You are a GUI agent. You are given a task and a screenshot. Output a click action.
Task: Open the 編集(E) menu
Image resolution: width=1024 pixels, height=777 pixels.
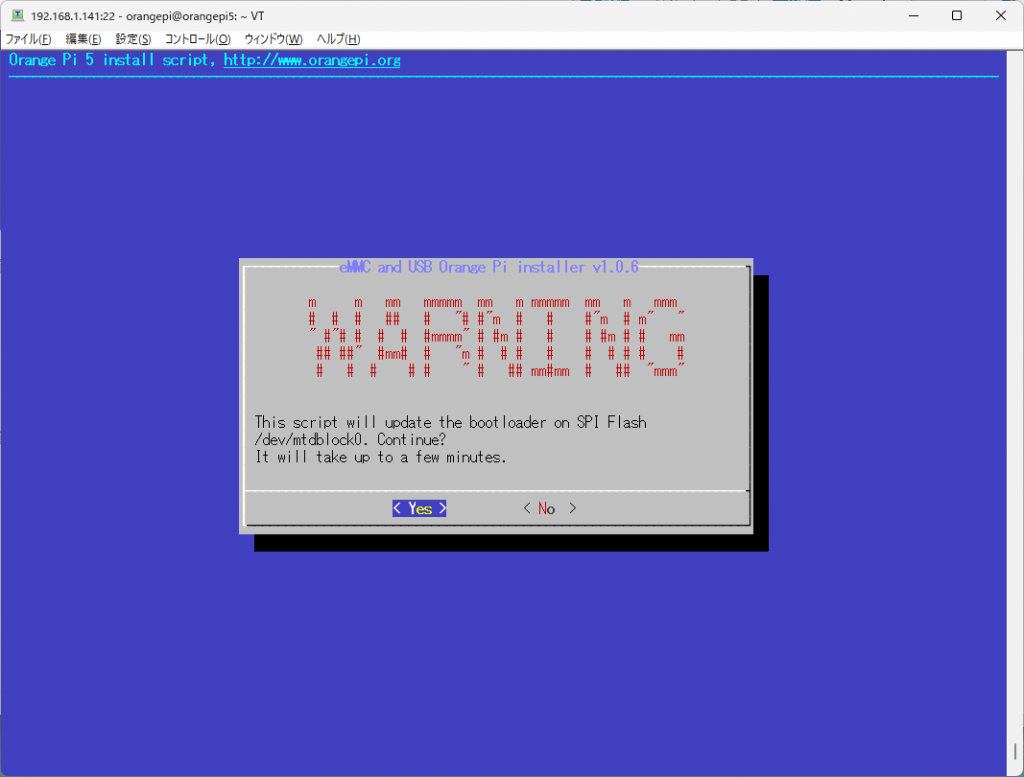pyautogui.click(x=83, y=39)
